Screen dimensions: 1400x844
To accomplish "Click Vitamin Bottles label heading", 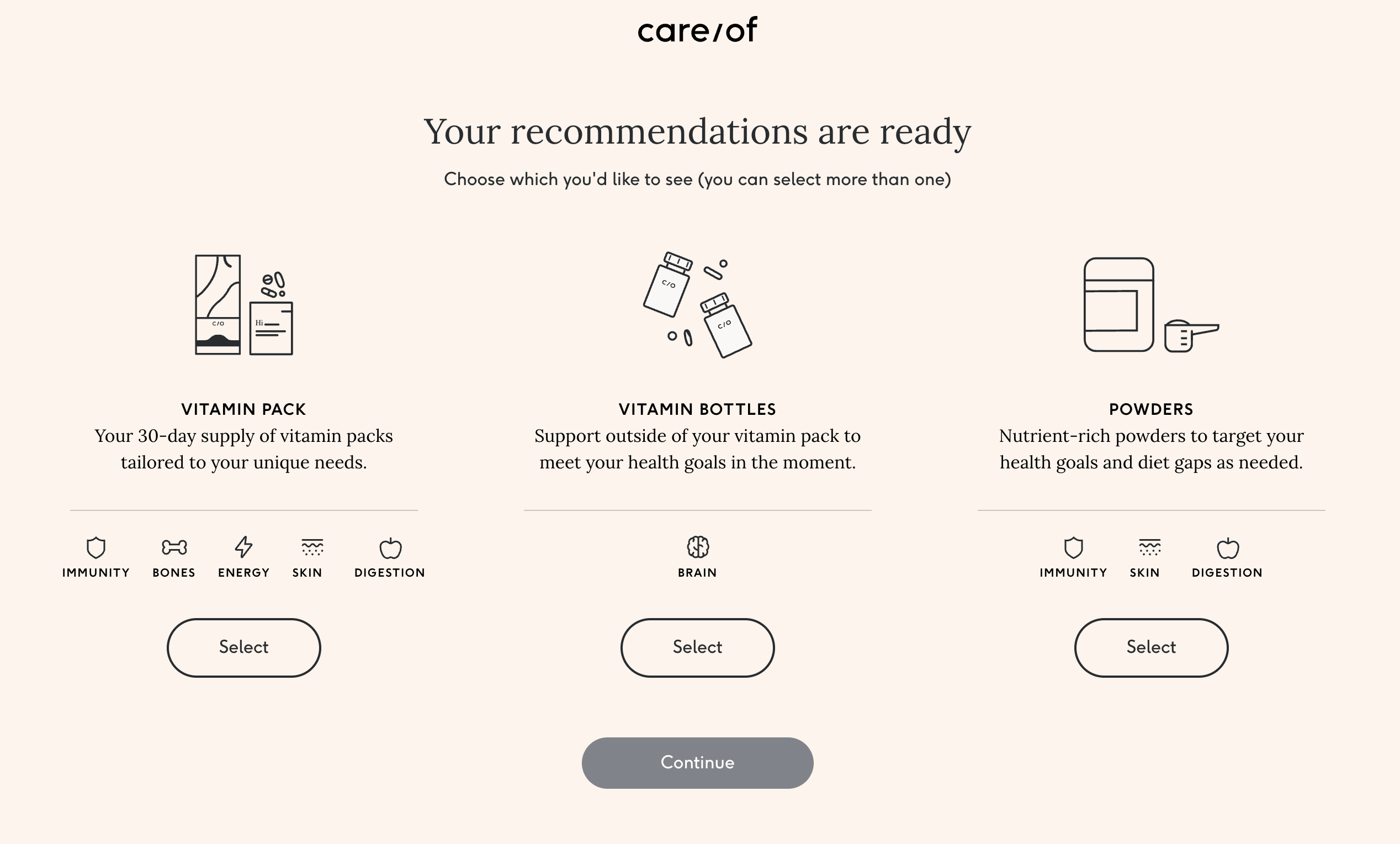I will coord(697,409).
